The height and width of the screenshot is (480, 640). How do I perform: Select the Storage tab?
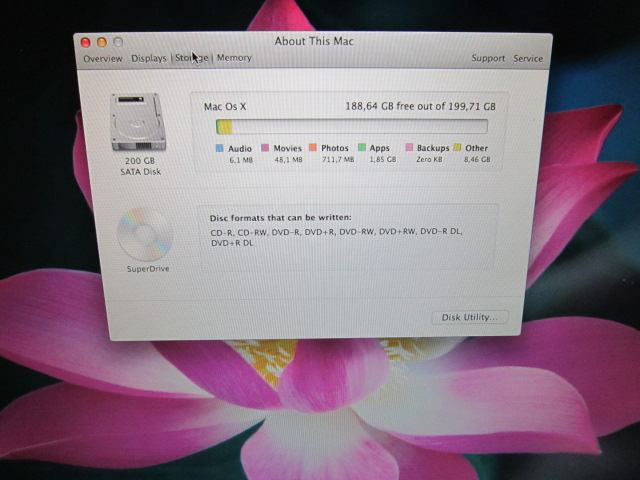click(x=192, y=58)
